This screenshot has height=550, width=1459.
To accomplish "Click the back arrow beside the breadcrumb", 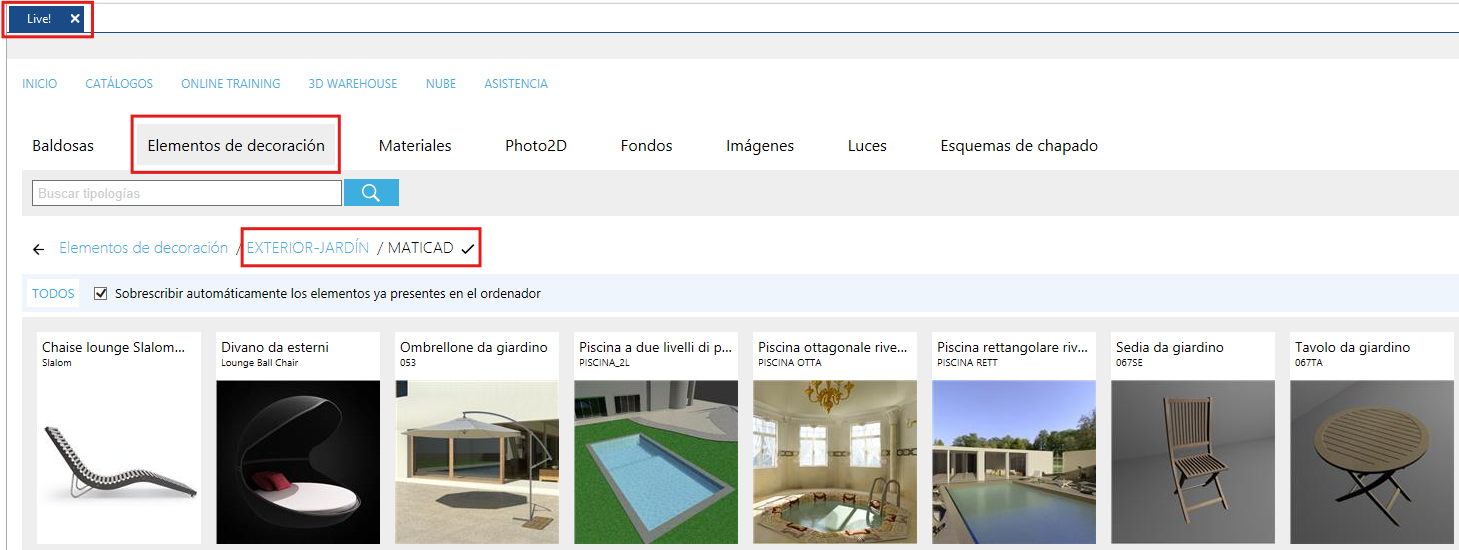I will click(x=39, y=249).
